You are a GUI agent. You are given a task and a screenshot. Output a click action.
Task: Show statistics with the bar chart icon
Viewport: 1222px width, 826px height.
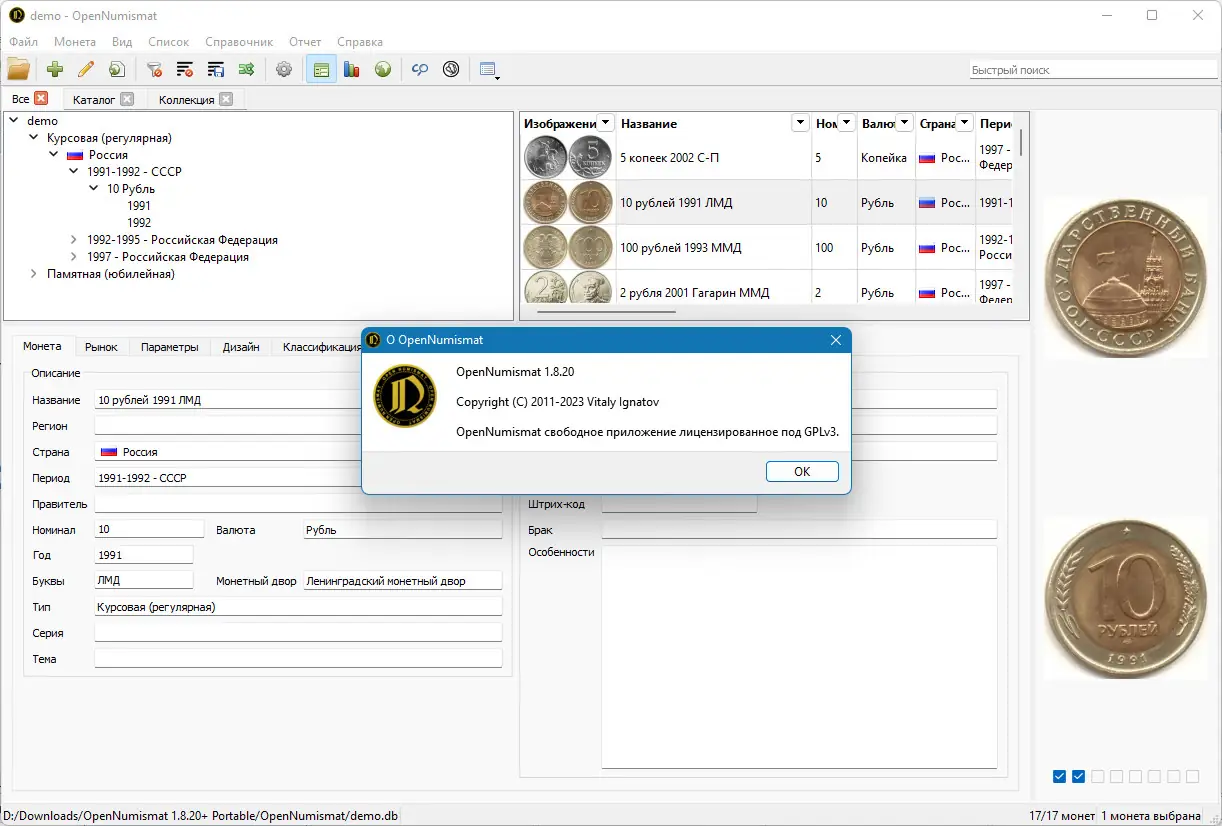point(352,70)
